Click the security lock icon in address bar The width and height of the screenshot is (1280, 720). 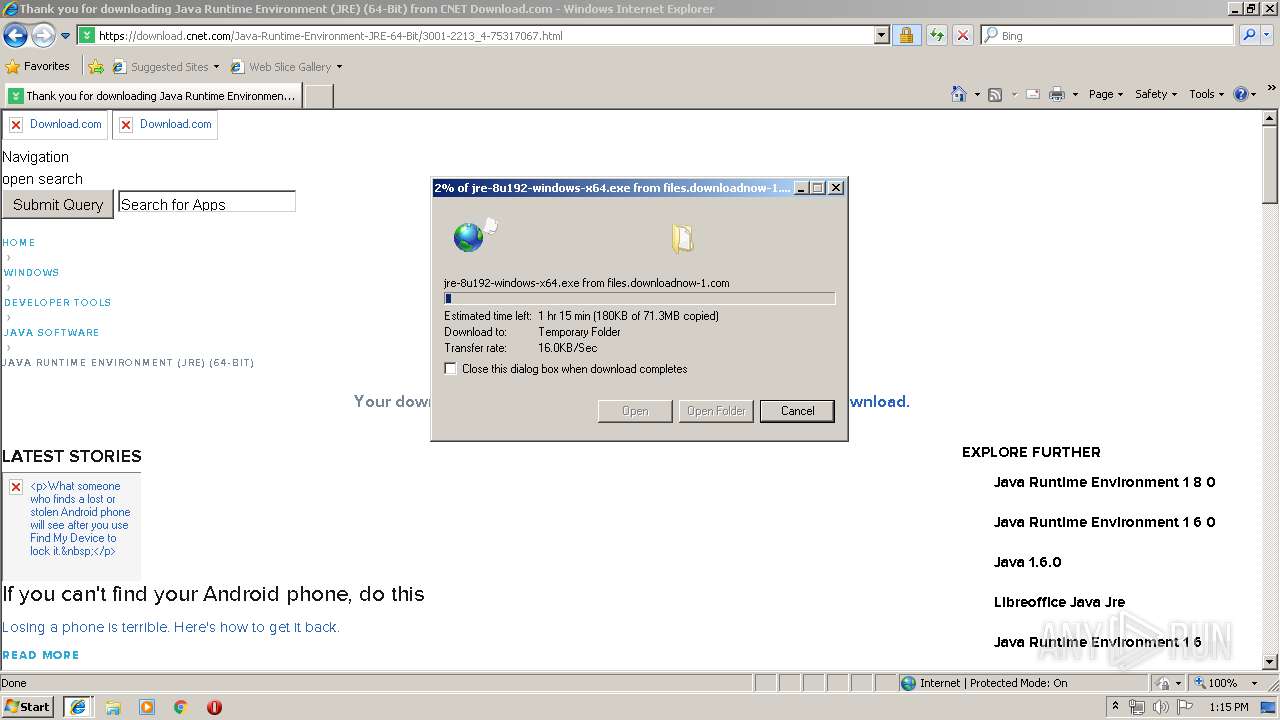(x=906, y=35)
